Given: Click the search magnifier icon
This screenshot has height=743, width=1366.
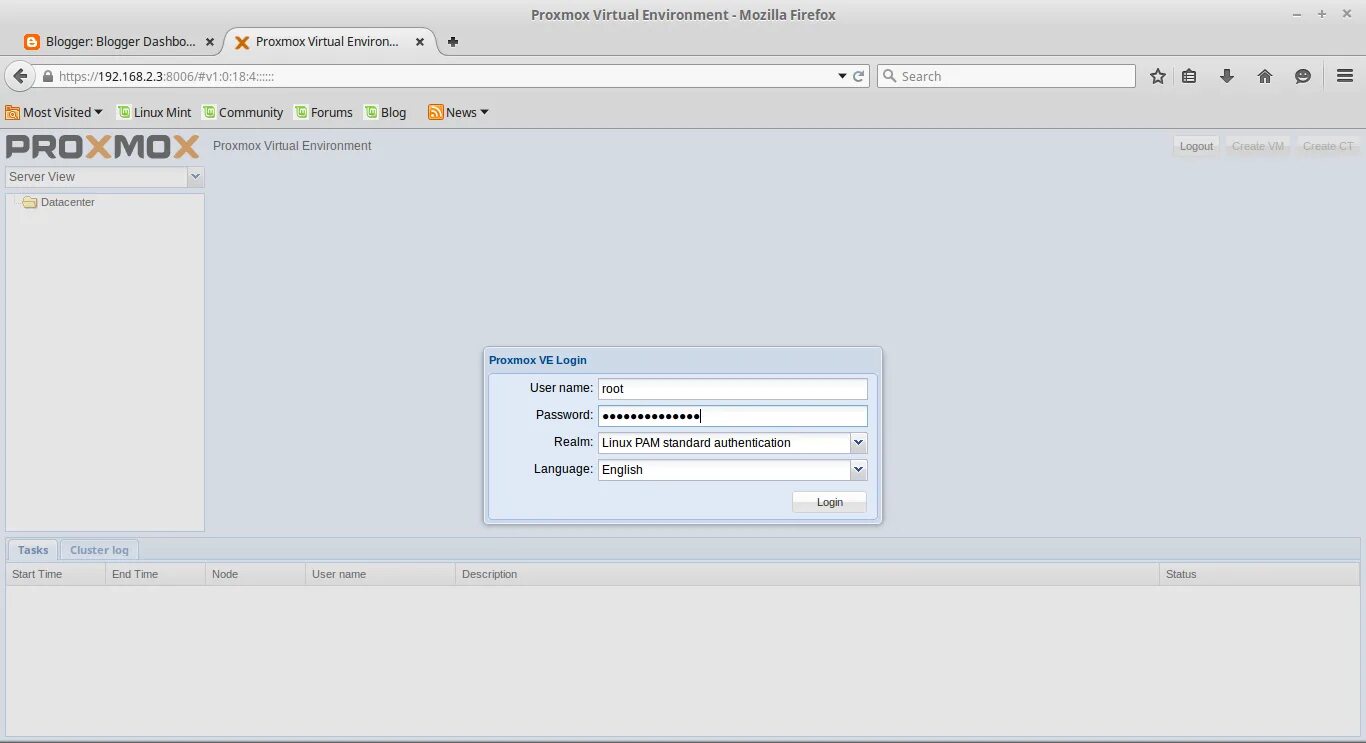Looking at the screenshot, I should click(888, 76).
